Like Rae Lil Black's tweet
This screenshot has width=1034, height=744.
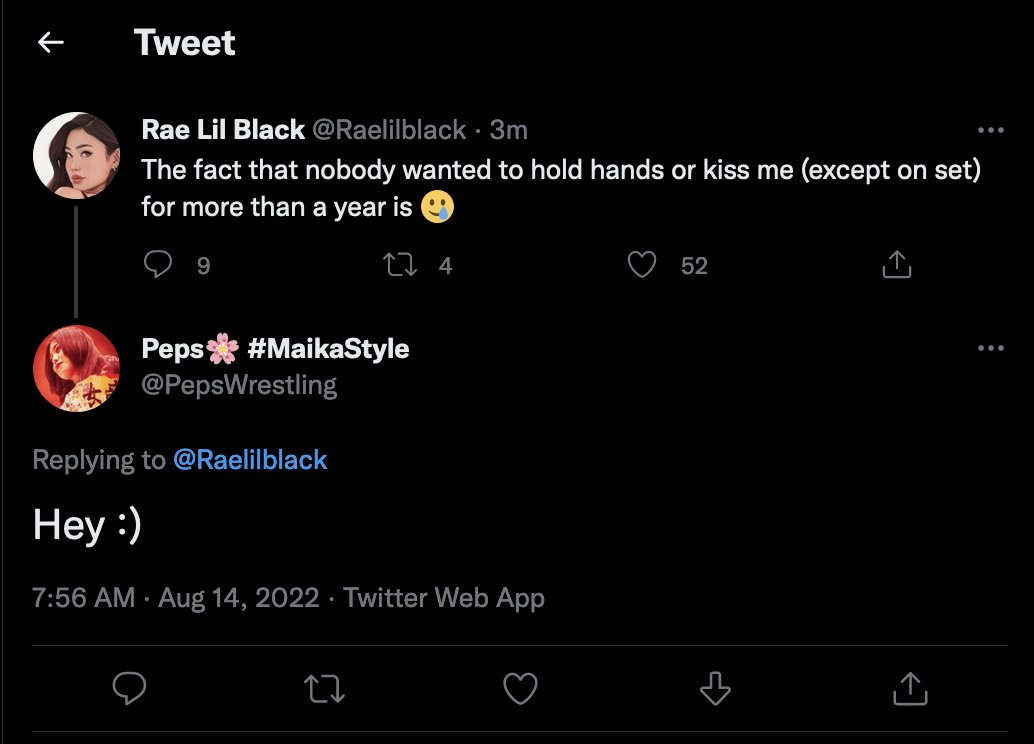pos(641,264)
